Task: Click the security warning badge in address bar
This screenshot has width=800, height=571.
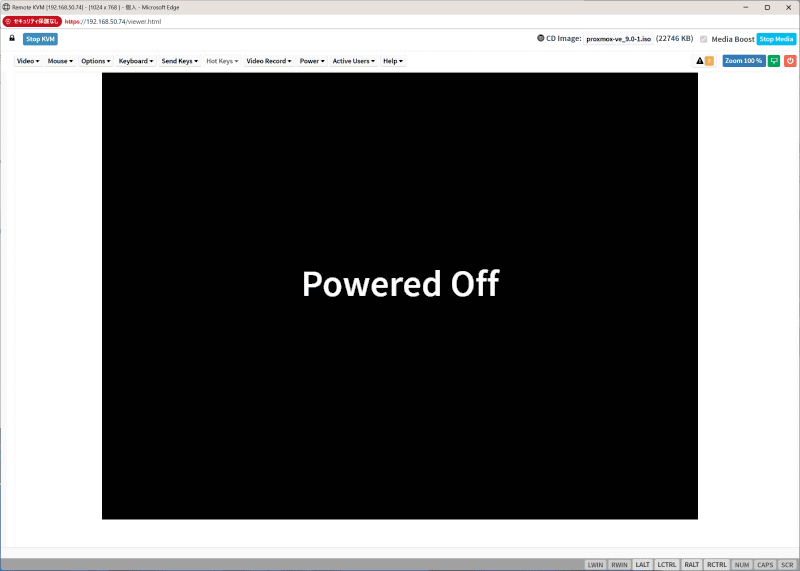Action: [x=32, y=21]
